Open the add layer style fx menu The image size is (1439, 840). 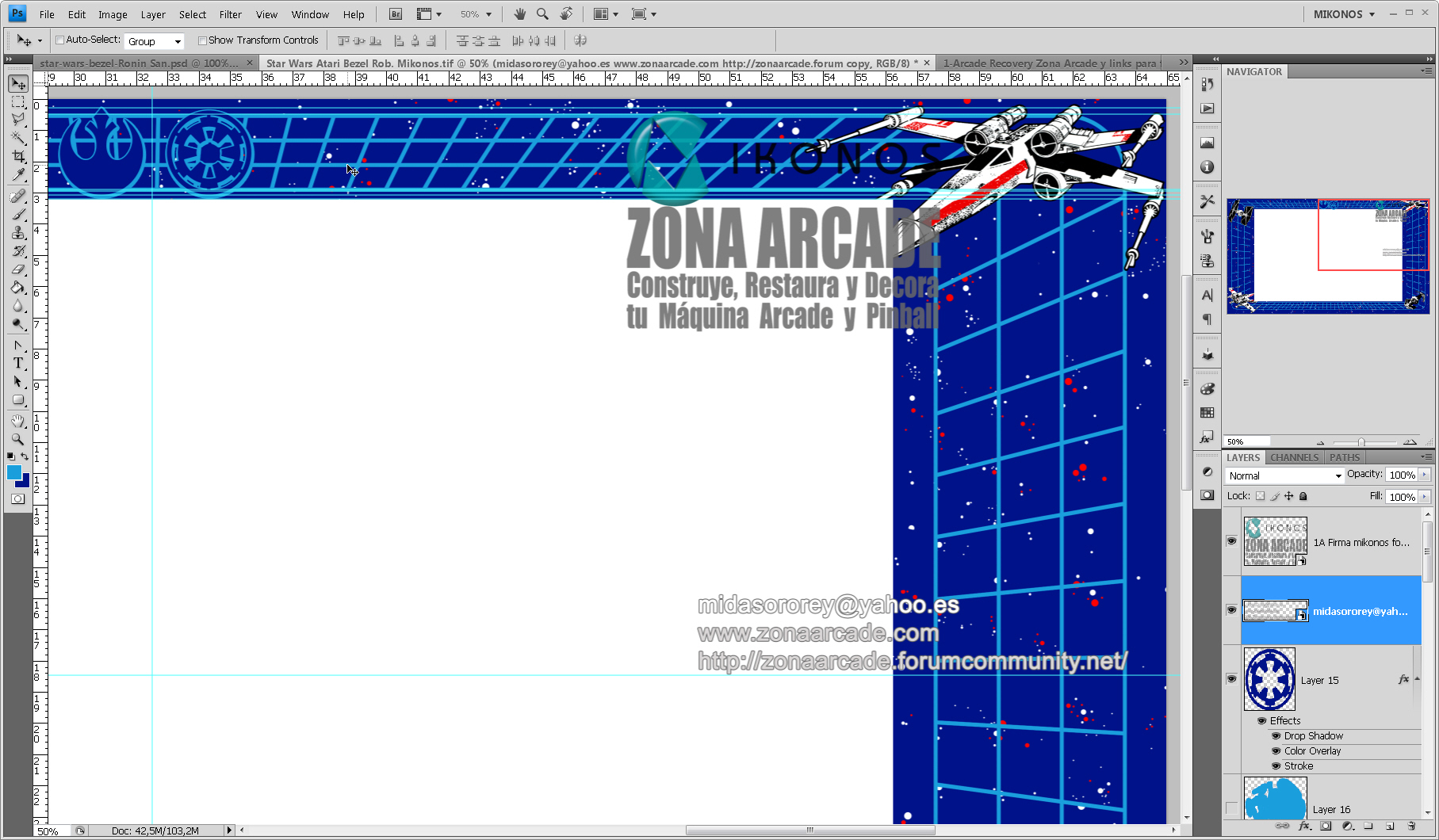pyautogui.click(x=1305, y=827)
